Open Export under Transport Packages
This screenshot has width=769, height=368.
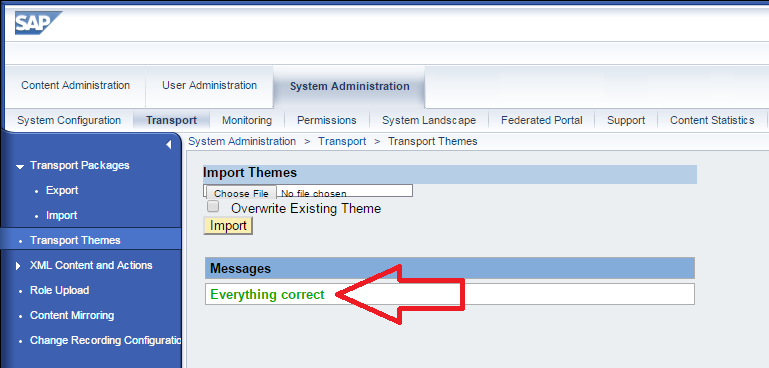tap(62, 190)
